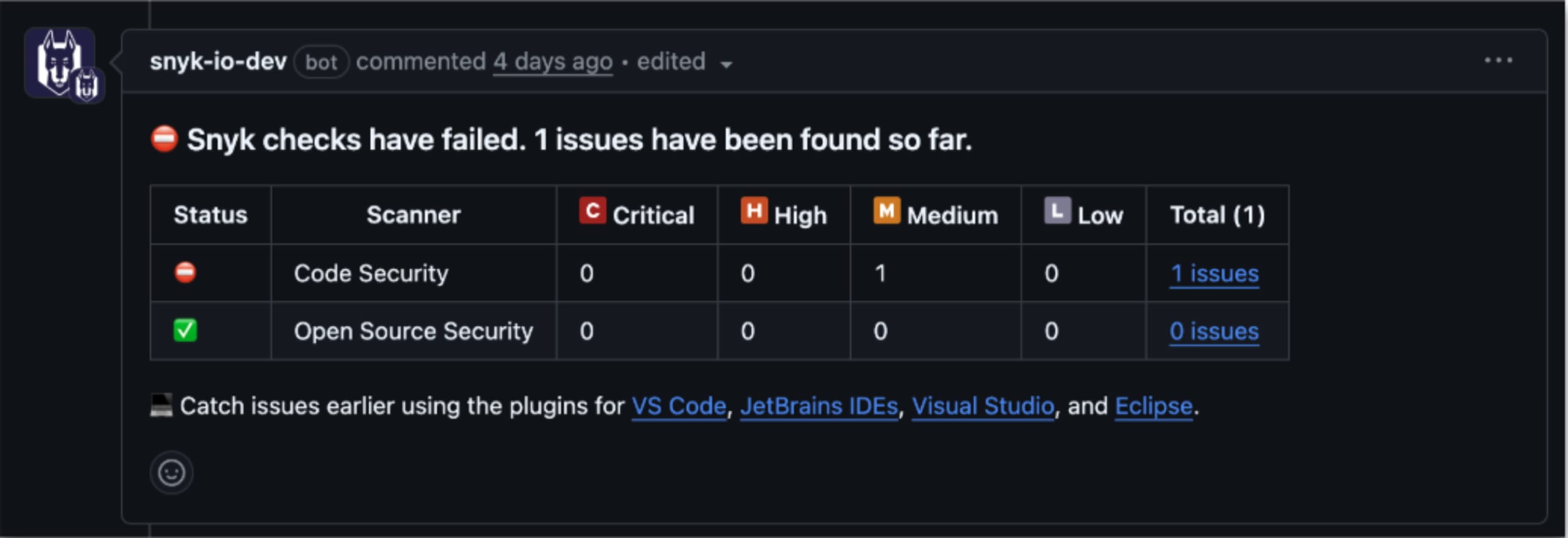This screenshot has height=538, width=1568.
Task: Click the word edited in the header
Action: click(x=671, y=61)
